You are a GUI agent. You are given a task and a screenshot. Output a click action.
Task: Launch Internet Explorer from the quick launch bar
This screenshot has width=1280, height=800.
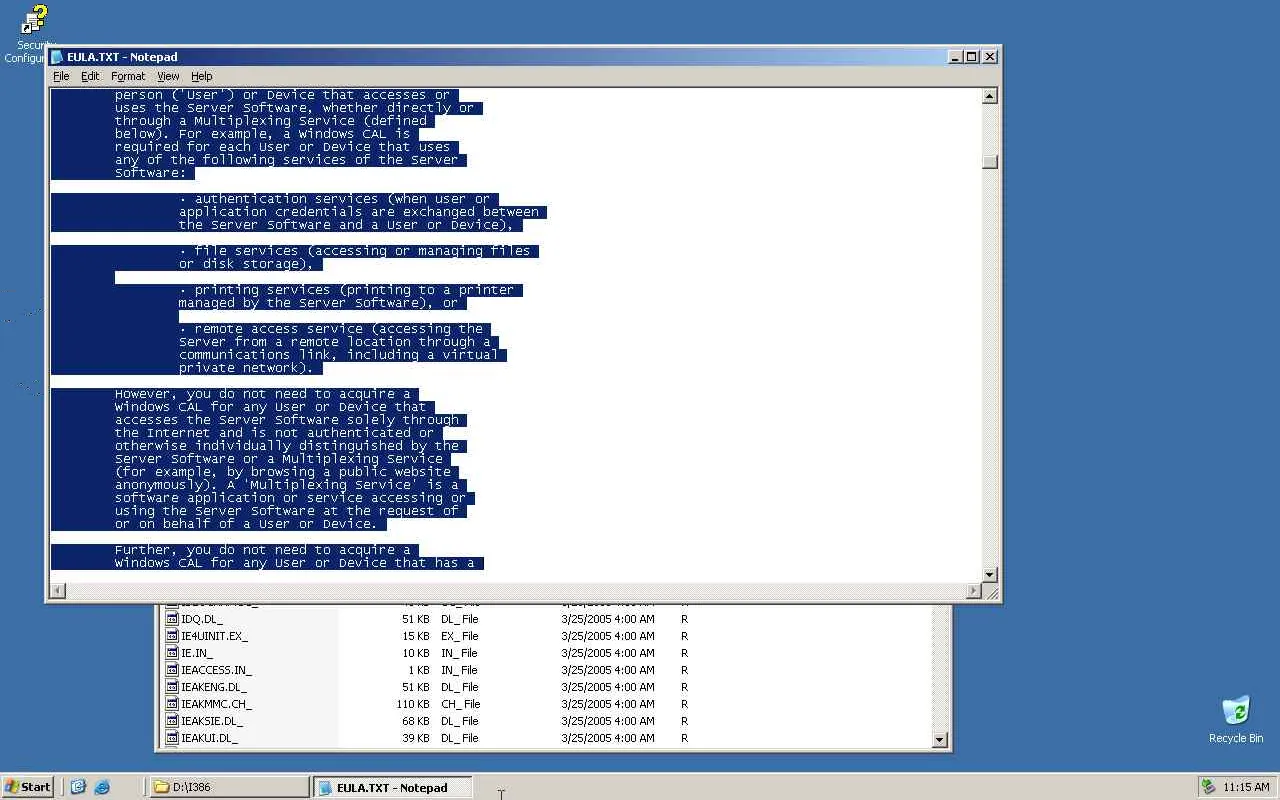point(102,787)
